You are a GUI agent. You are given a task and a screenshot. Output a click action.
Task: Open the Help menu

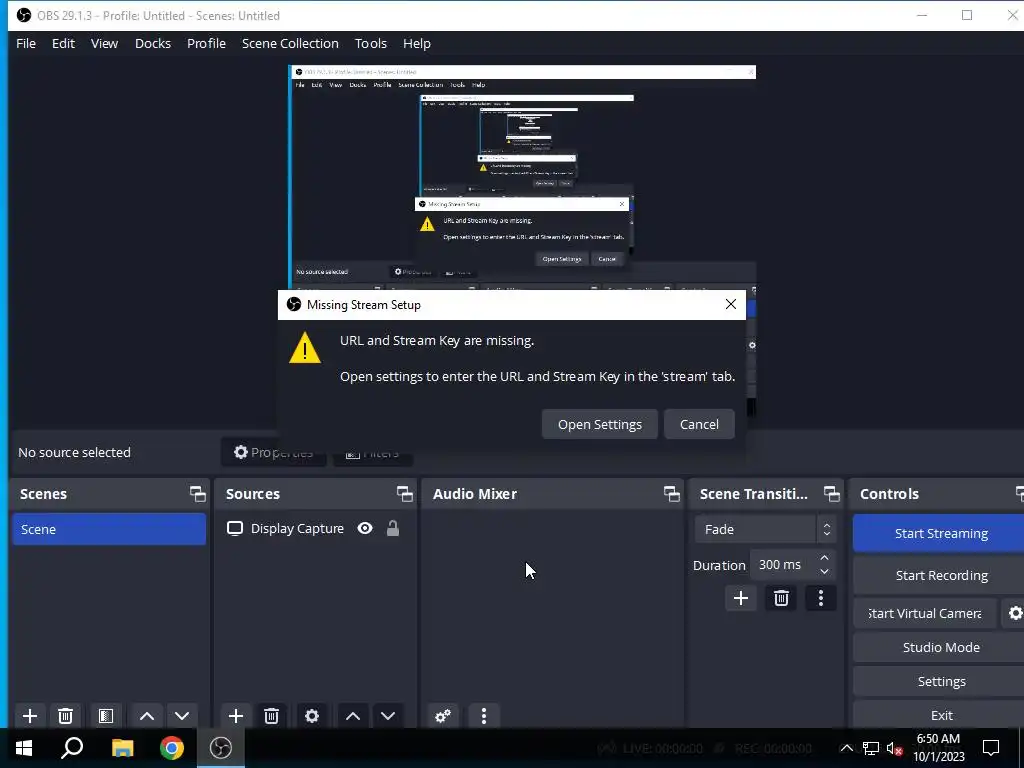417,43
